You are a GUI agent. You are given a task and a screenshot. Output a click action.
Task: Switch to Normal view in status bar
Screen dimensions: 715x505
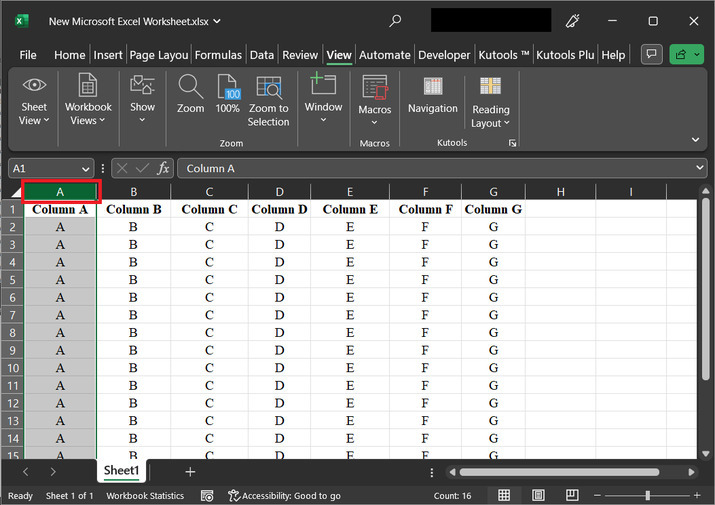[504, 496]
